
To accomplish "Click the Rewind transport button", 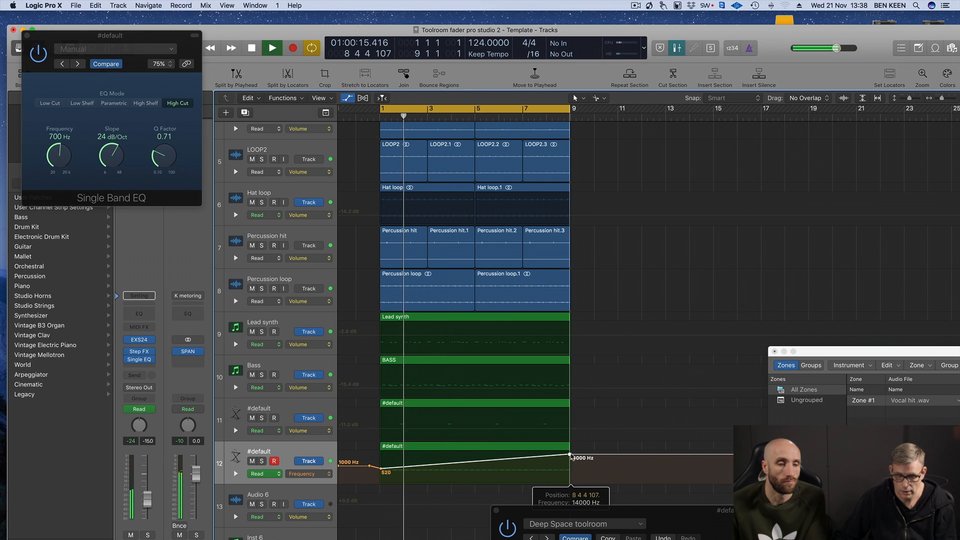I will [210, 48].
